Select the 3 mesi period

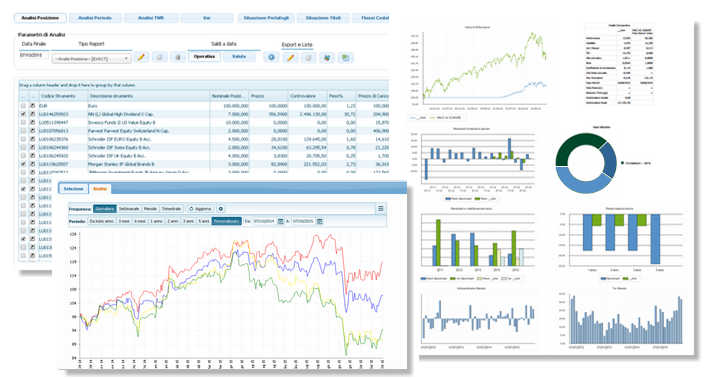click(x=124, y=221)
